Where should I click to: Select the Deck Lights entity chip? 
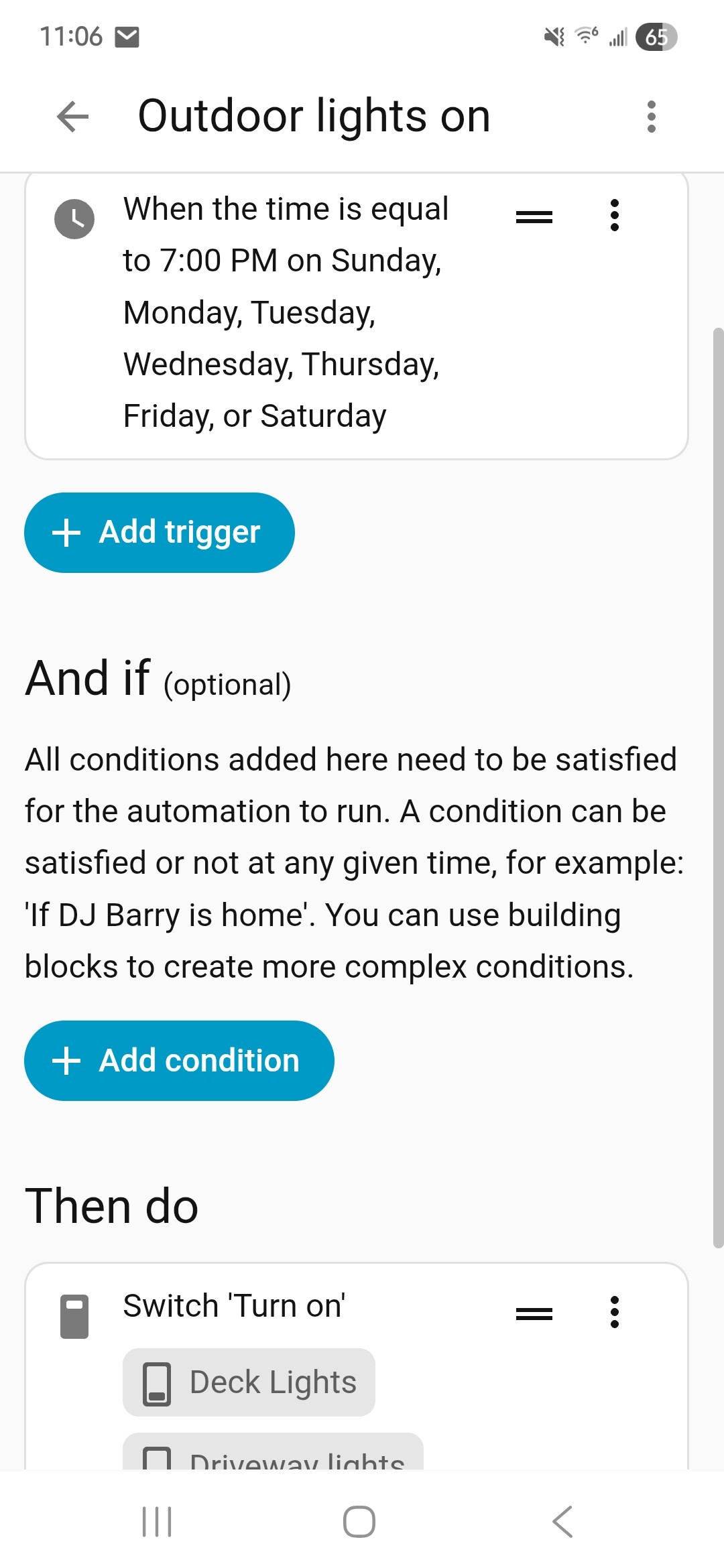(x=249, y=1382)
